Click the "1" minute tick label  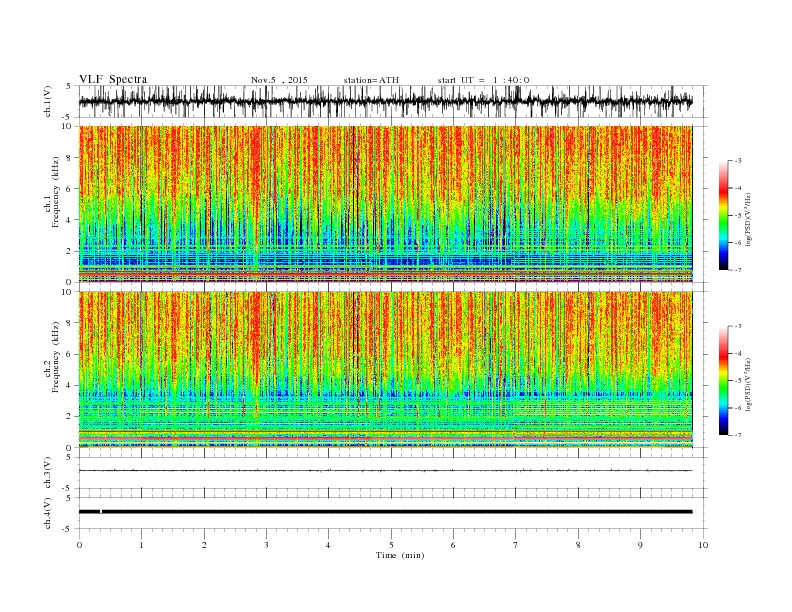(141, 545)
